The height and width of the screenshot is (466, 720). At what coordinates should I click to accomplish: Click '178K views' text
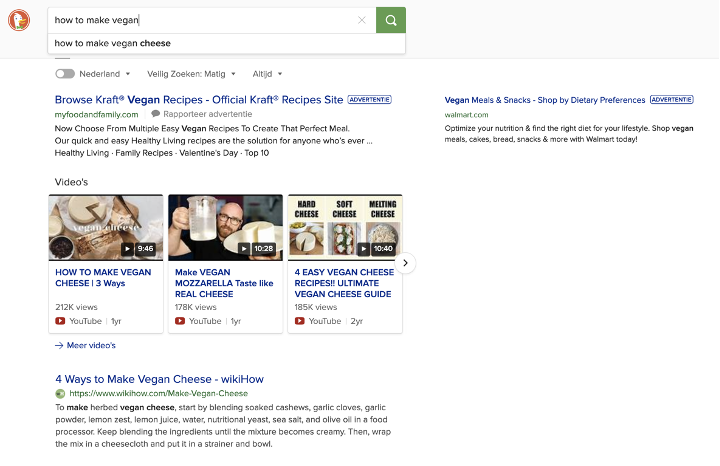196,307
